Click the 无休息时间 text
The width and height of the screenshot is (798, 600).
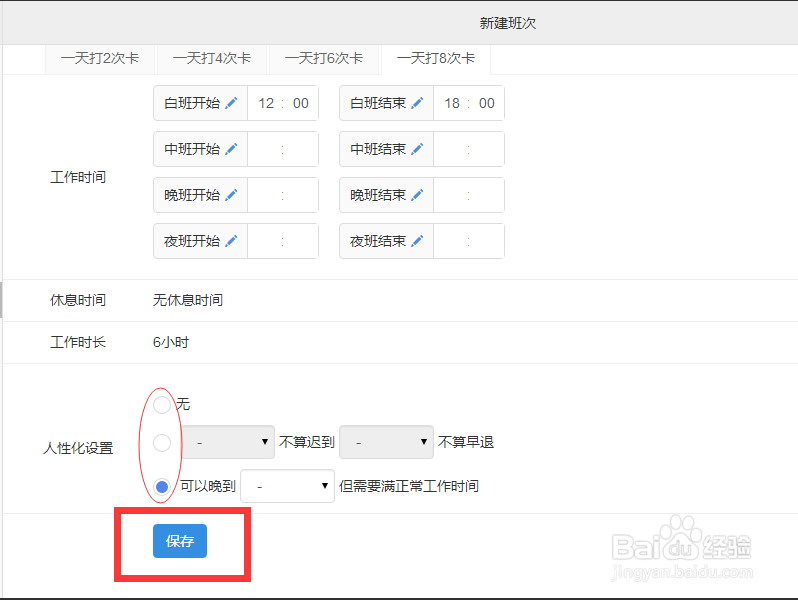click(x=188, y=300)
